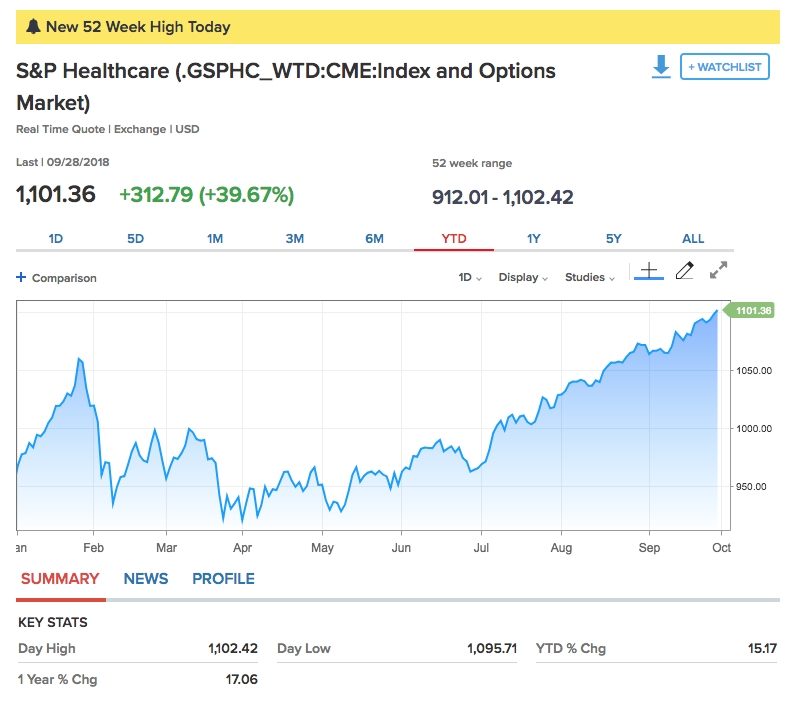Click the Day High value 1,102.42
The width and height of the screenshot is (794, 703).
click(x=233, y=648)
